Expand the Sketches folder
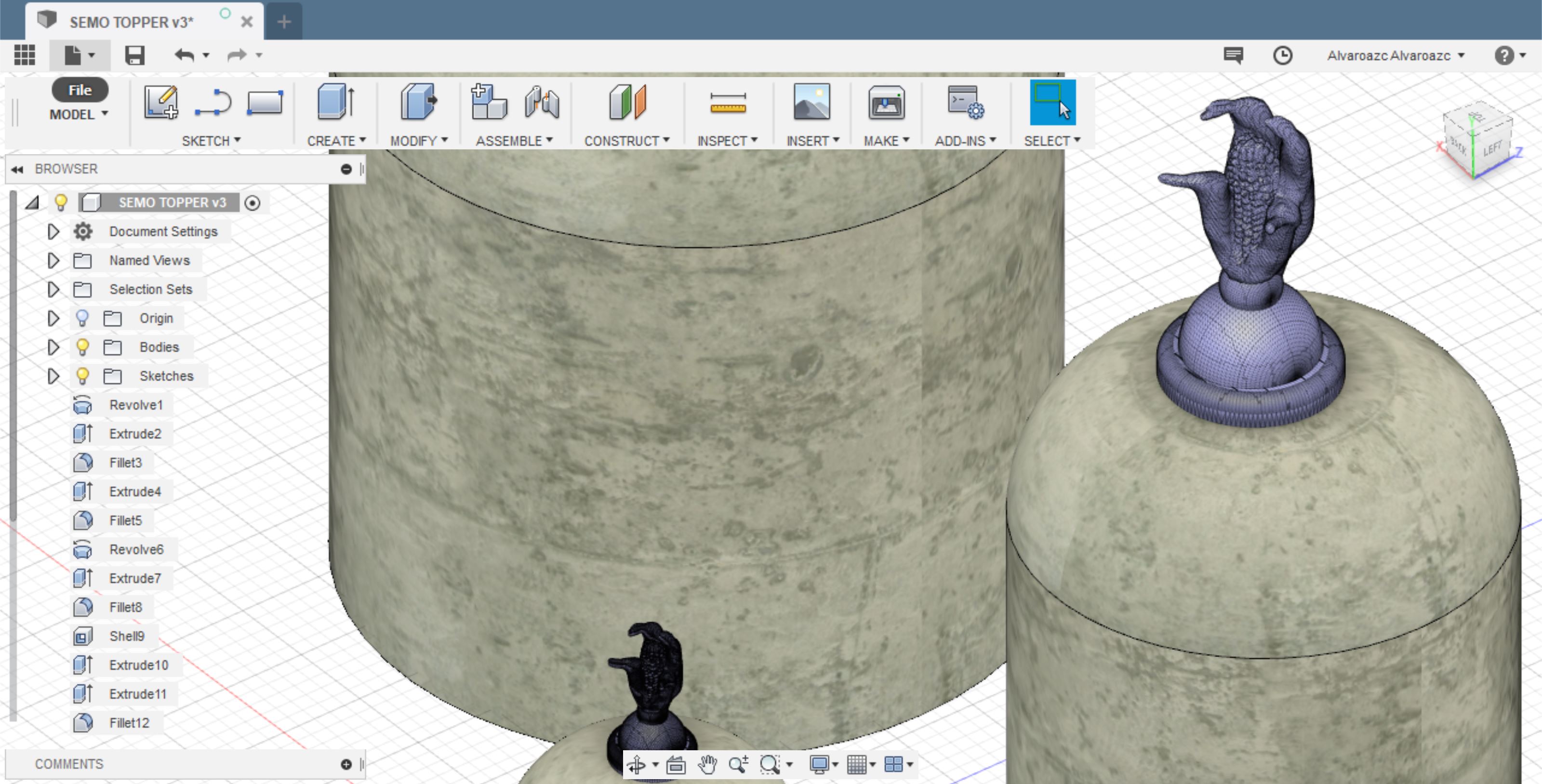Viewport: 1542px width, 784px height. pos(53,376)
